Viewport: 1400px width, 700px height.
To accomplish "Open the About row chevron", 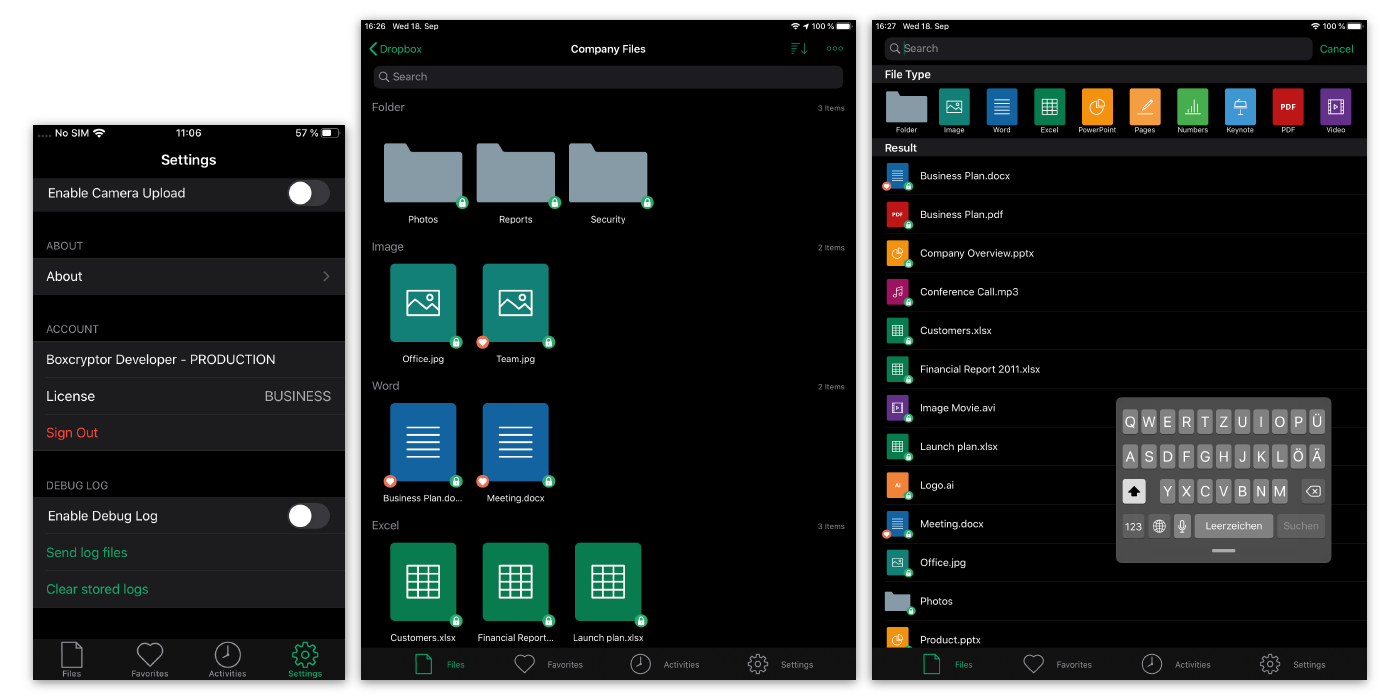I will [x=326, y=276].
